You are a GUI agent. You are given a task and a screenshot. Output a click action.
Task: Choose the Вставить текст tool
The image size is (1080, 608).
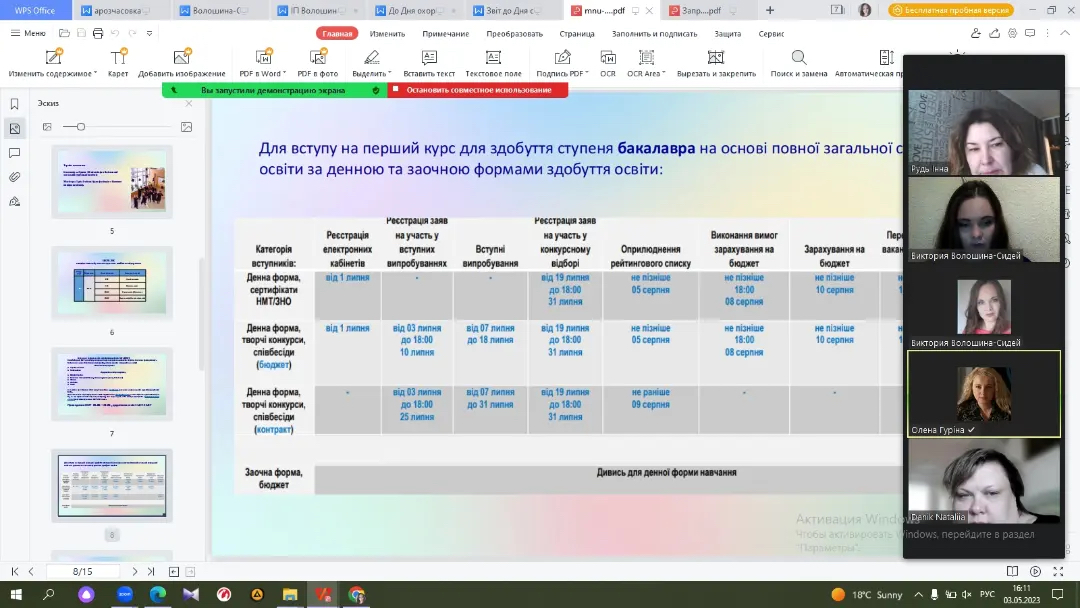(x=429, y=59)
